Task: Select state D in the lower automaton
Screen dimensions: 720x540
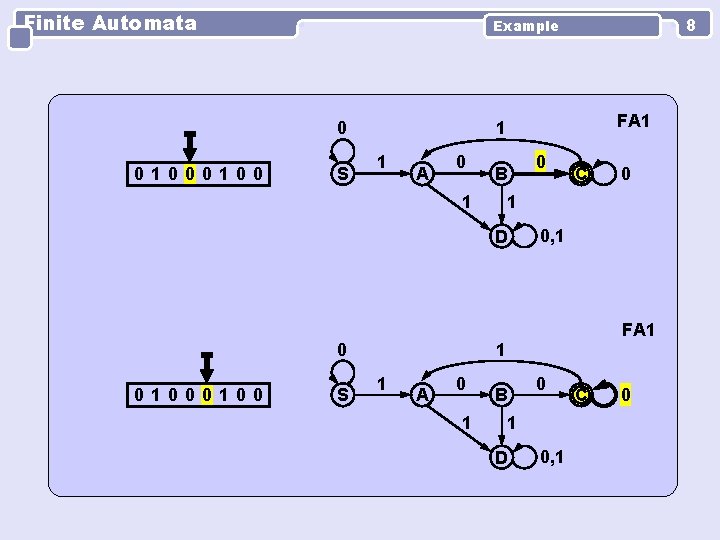Action: [x=501, y=457]
